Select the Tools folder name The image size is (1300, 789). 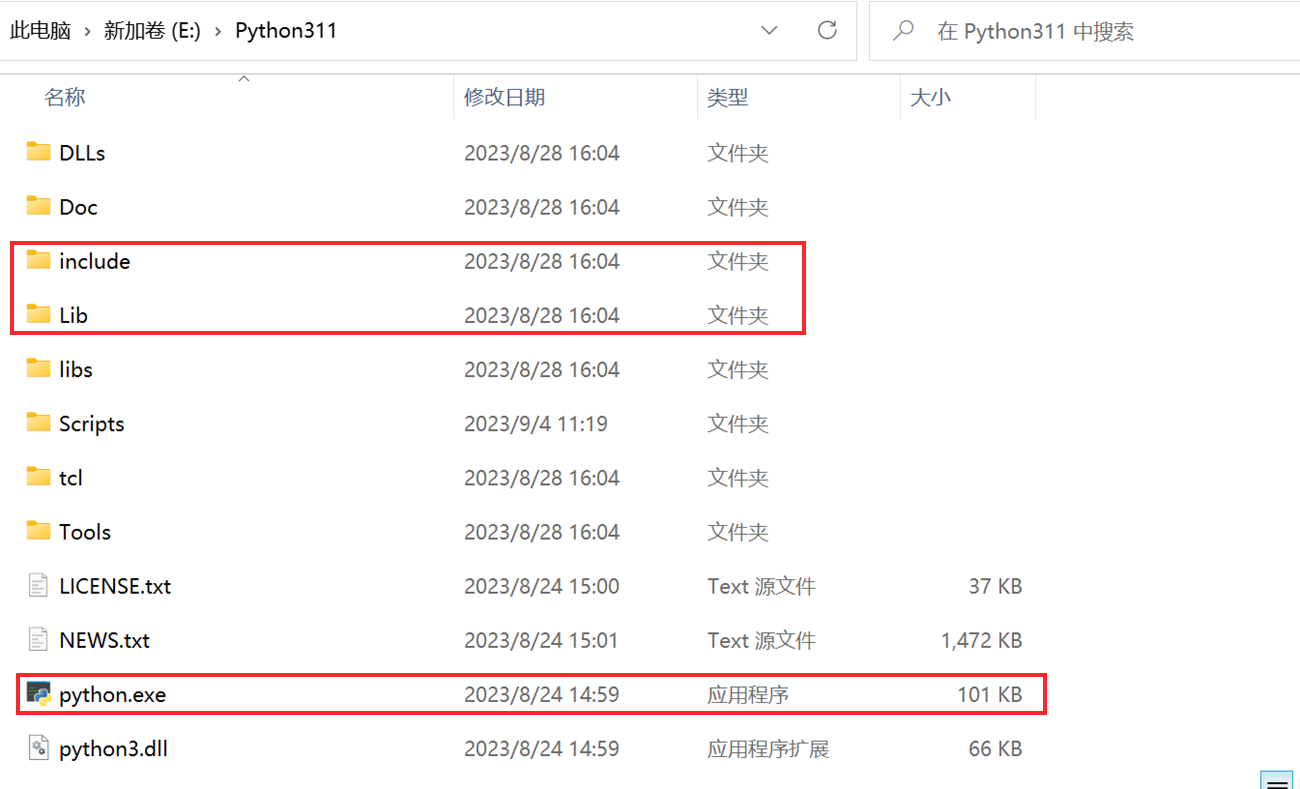click(85, 531)
